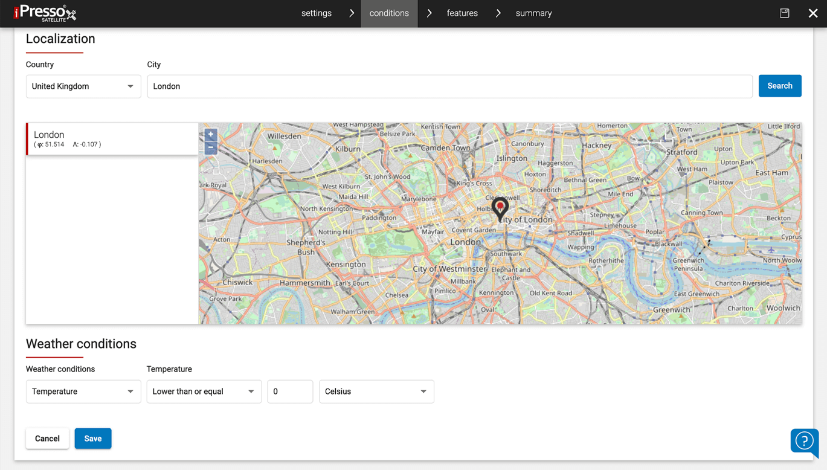Click the save disk icon in top bar

(x=785, y=13)
